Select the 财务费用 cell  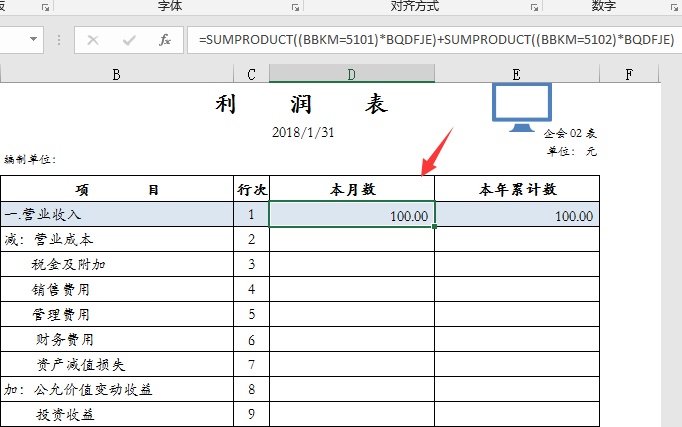coord(117,339)
